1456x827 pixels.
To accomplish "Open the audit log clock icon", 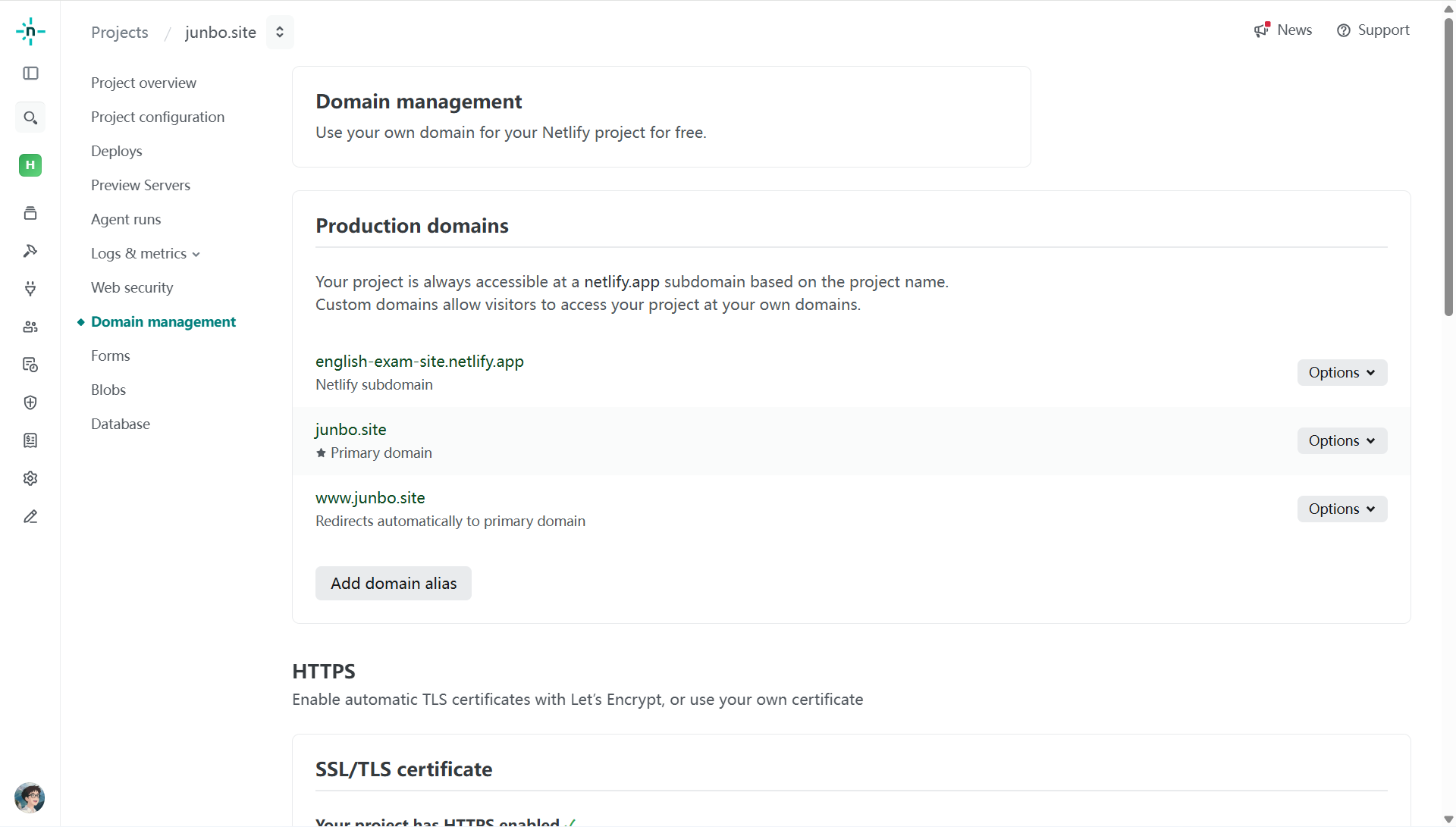I will coord(30,365).
